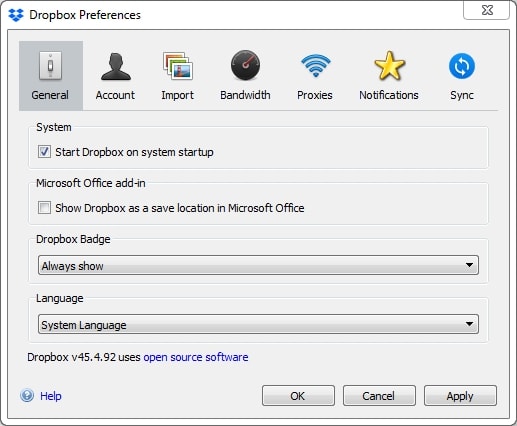Click the General tab label text
Image resolution: width=517 pixels, height=426 pixels.
pos(50,95)
